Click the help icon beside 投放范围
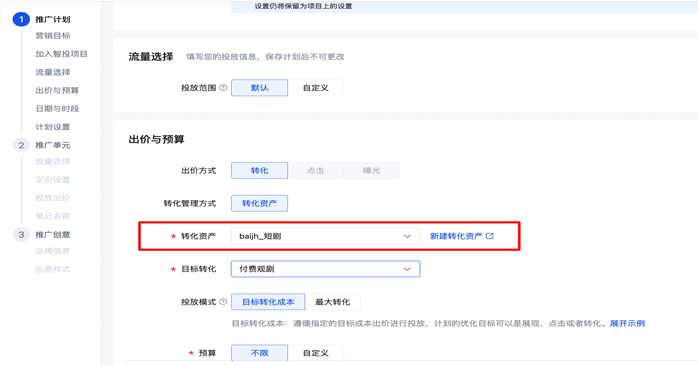The height and width of the screenshot is (365, 698). coord(223,88)
